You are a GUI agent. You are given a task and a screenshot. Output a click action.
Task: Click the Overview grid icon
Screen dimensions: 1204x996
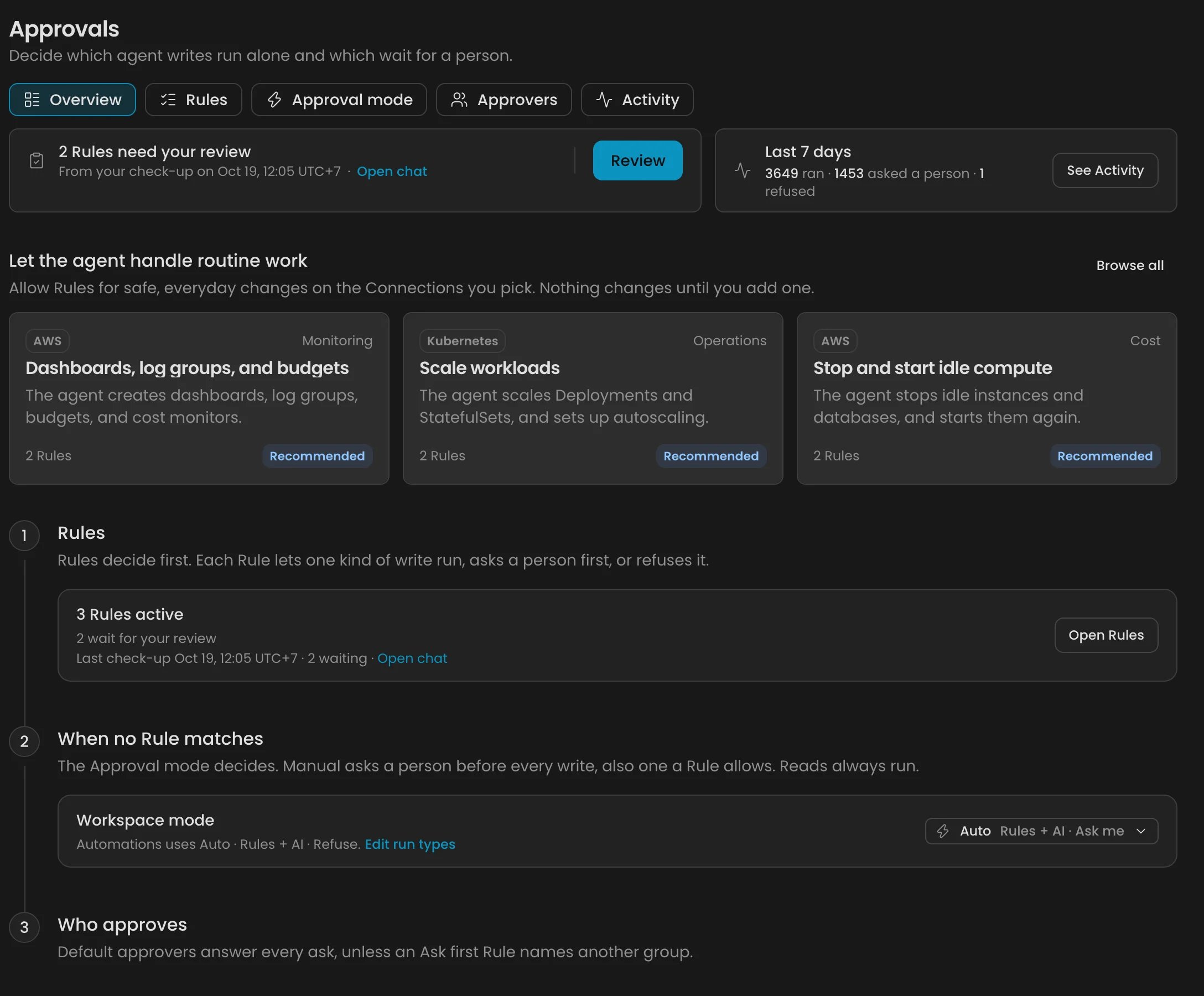point(32,100)
